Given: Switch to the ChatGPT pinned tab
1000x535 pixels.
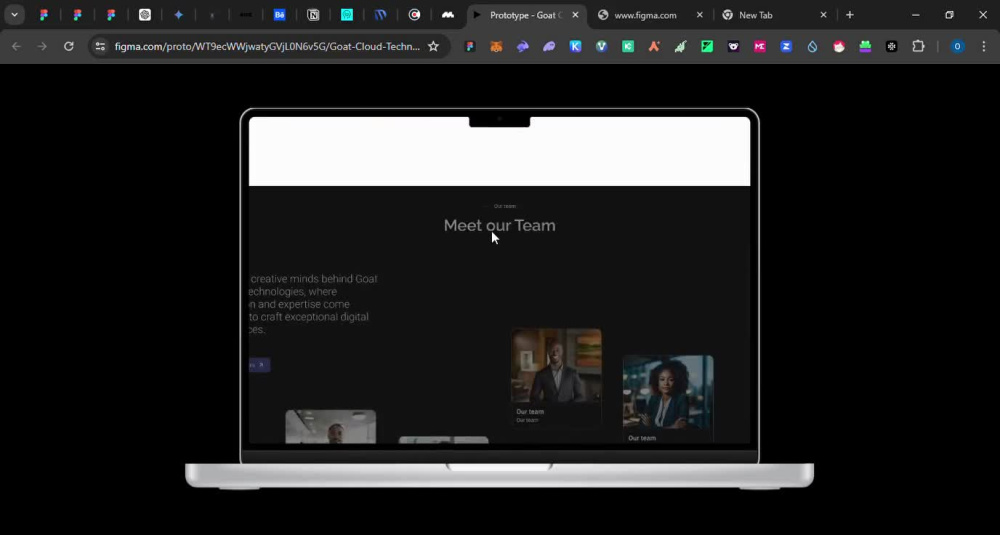Looking at the screenshot, I should click(x=145, y=15).
